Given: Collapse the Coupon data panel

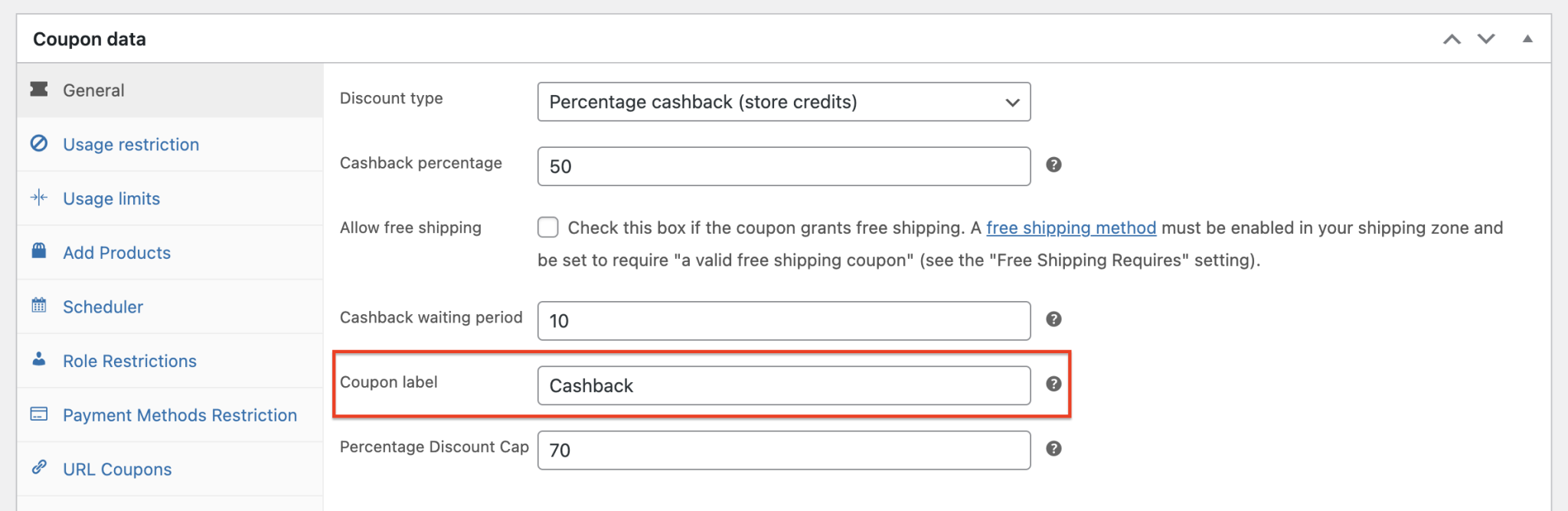Looking at the screenshot, I should pos(1527,39).
